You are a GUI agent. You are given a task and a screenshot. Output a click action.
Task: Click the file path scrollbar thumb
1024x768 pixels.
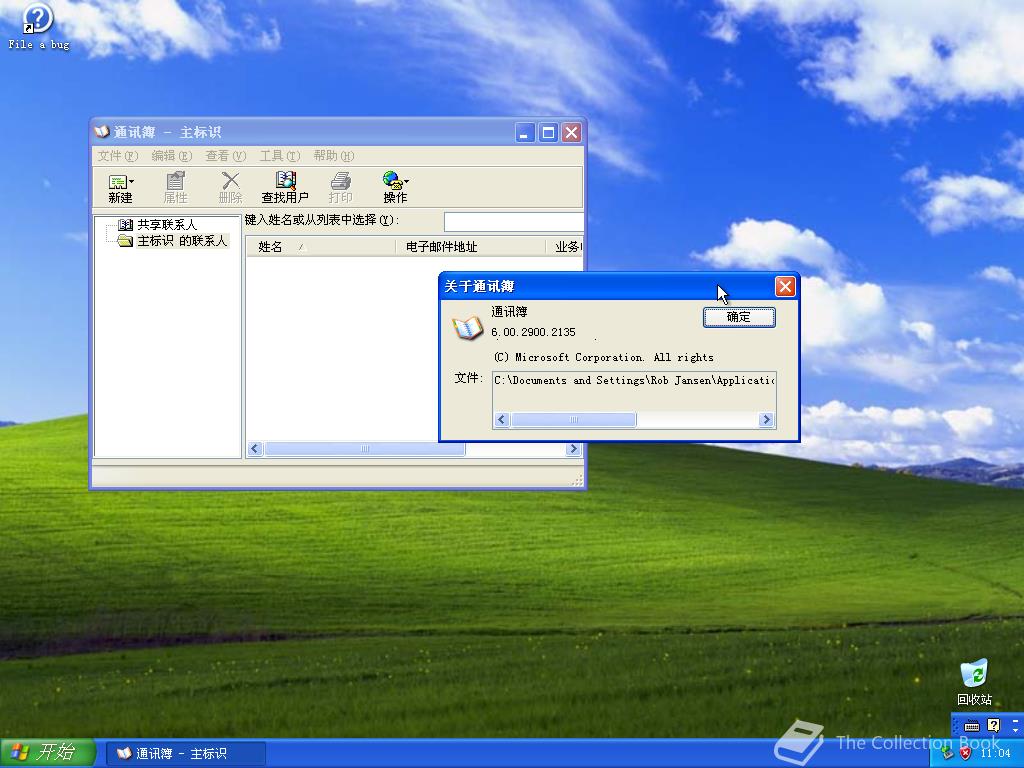click(x=573, y=419)
